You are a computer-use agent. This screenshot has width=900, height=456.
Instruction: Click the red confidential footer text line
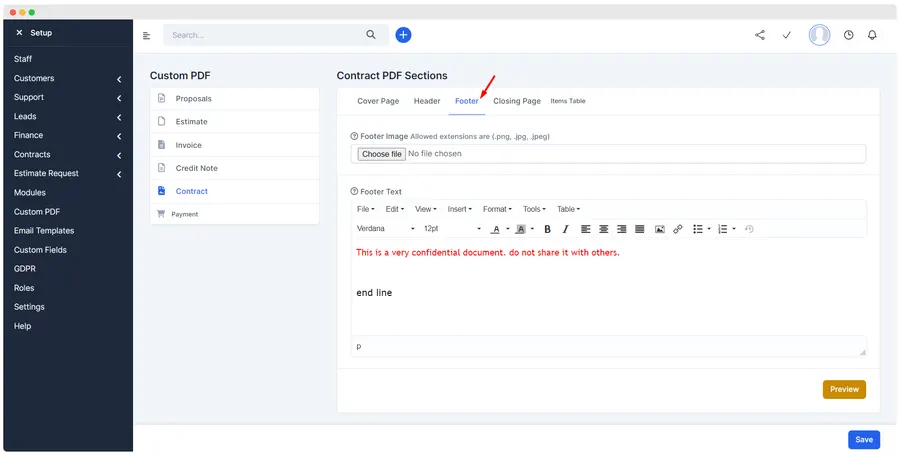488,253
